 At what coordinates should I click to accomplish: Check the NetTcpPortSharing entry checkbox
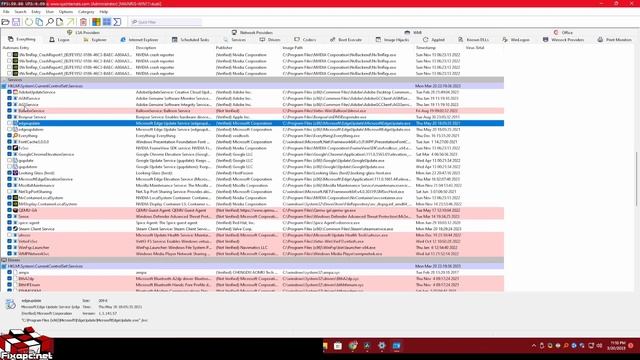[9, 191]
